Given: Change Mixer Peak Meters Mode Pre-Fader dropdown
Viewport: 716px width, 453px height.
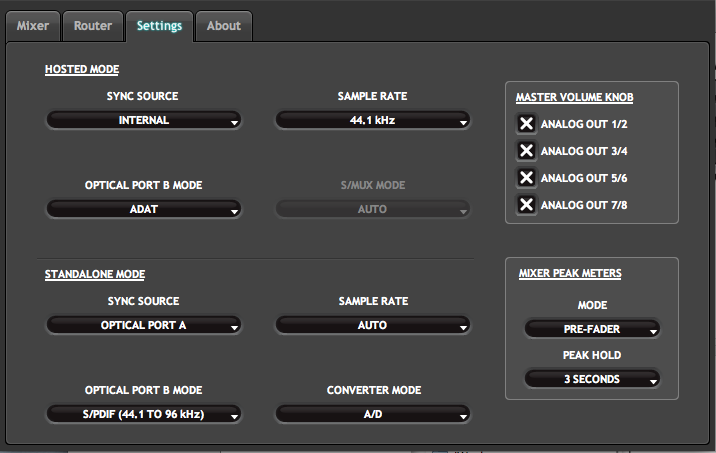Looking at the screenshot, I should coord(592,329).
